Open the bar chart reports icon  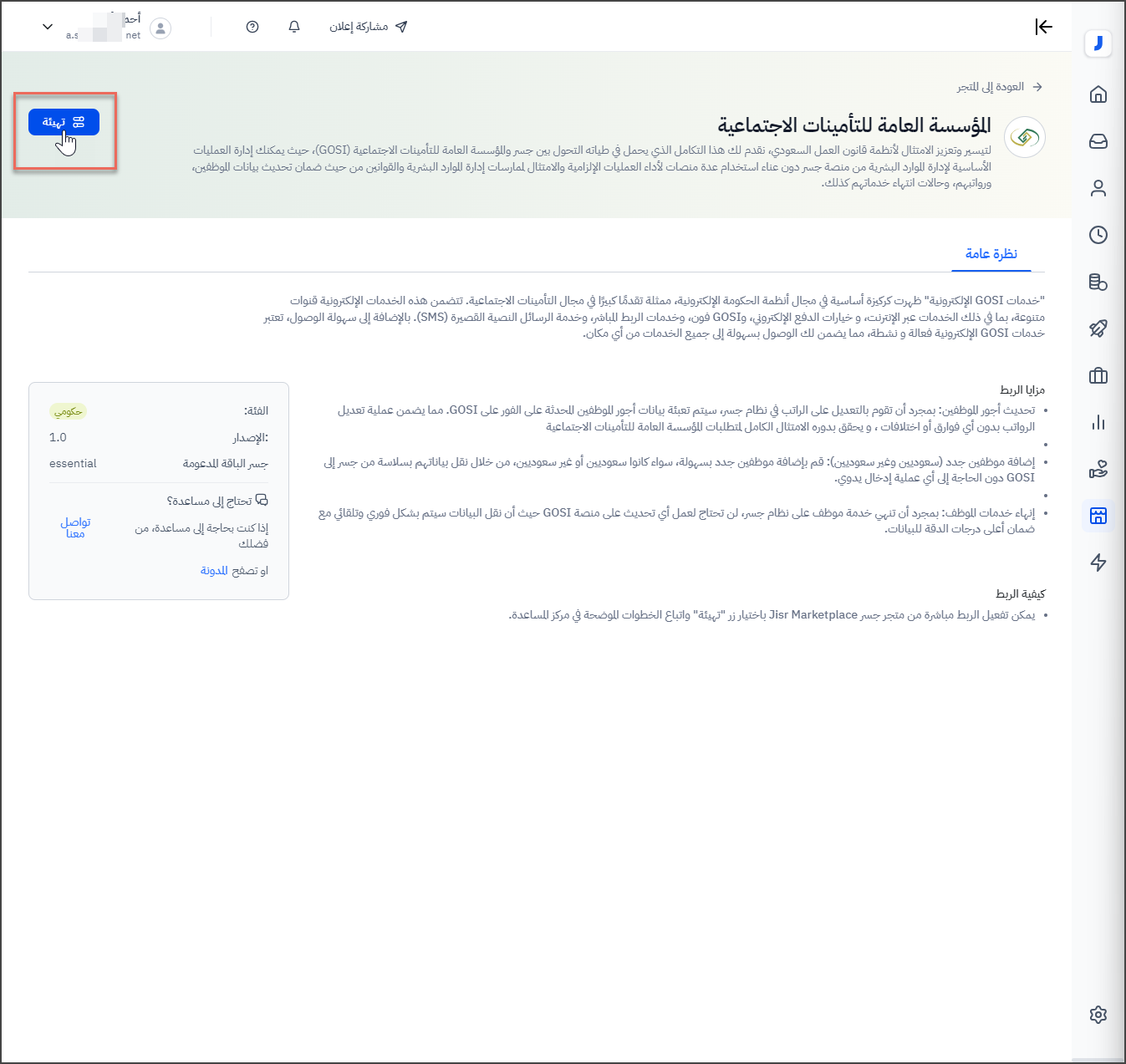1098,422
